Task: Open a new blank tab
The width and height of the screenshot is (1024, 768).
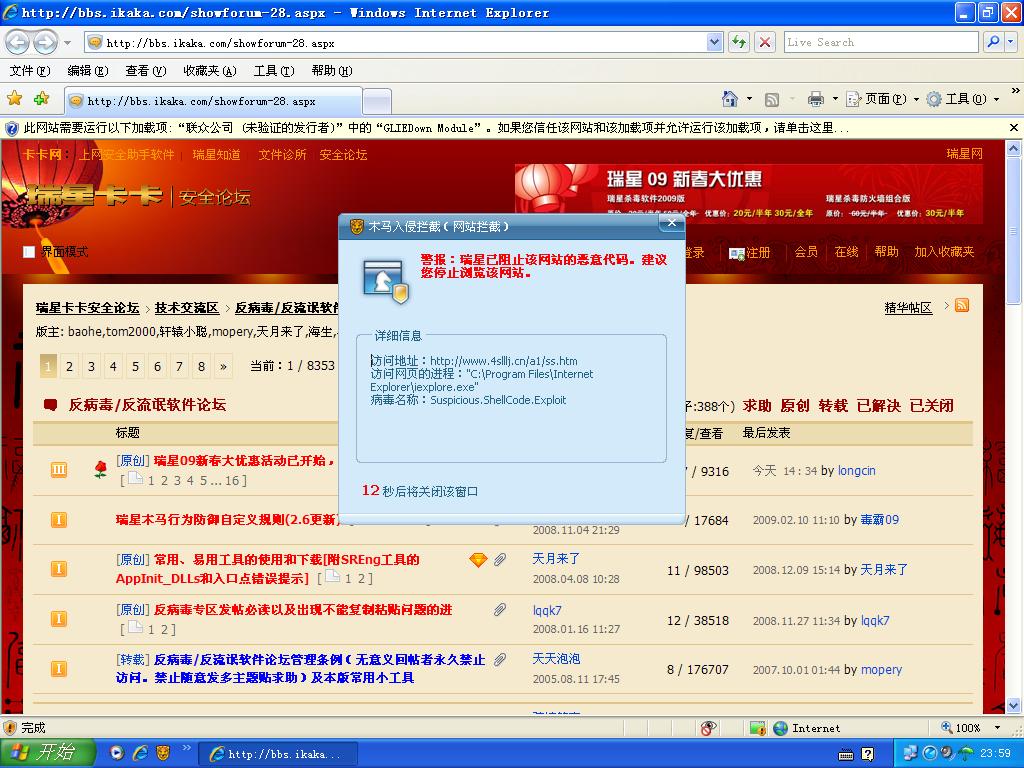Action: click(x=377, y=102)
